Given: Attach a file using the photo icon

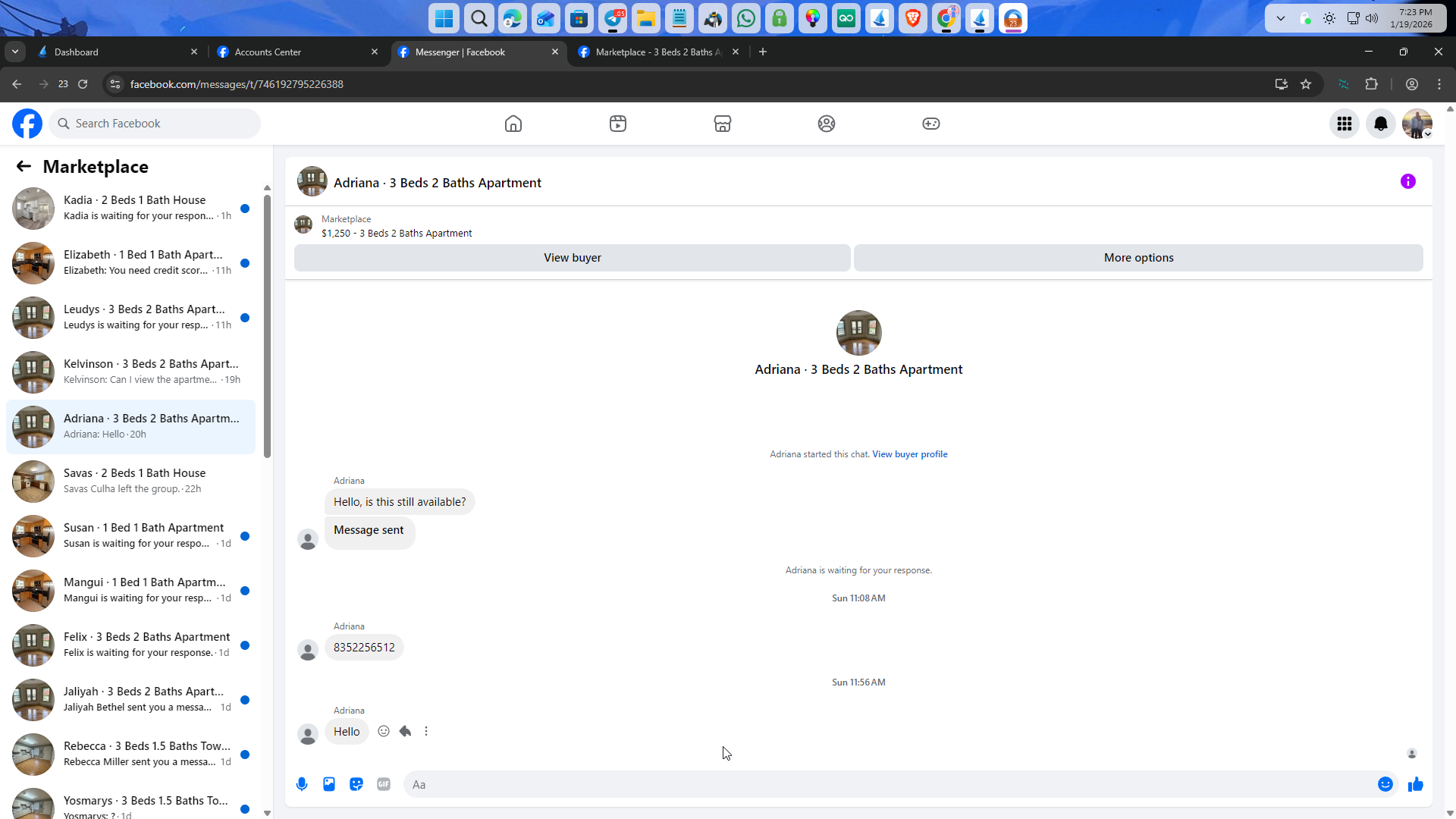Looking at the screenshot, I should (x=329, y=784).
